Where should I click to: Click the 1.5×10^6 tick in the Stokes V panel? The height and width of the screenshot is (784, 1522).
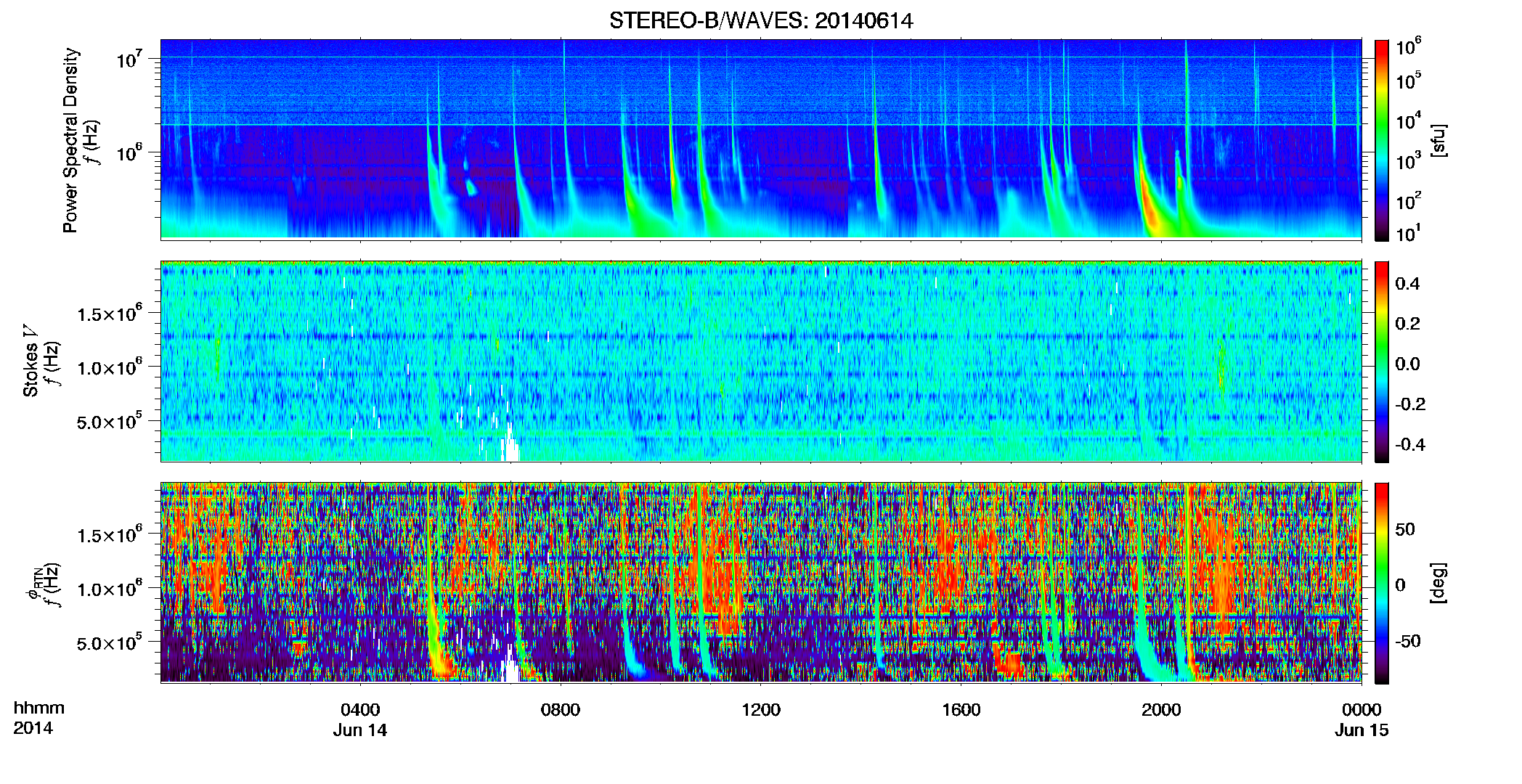click(x=109, y=314)
